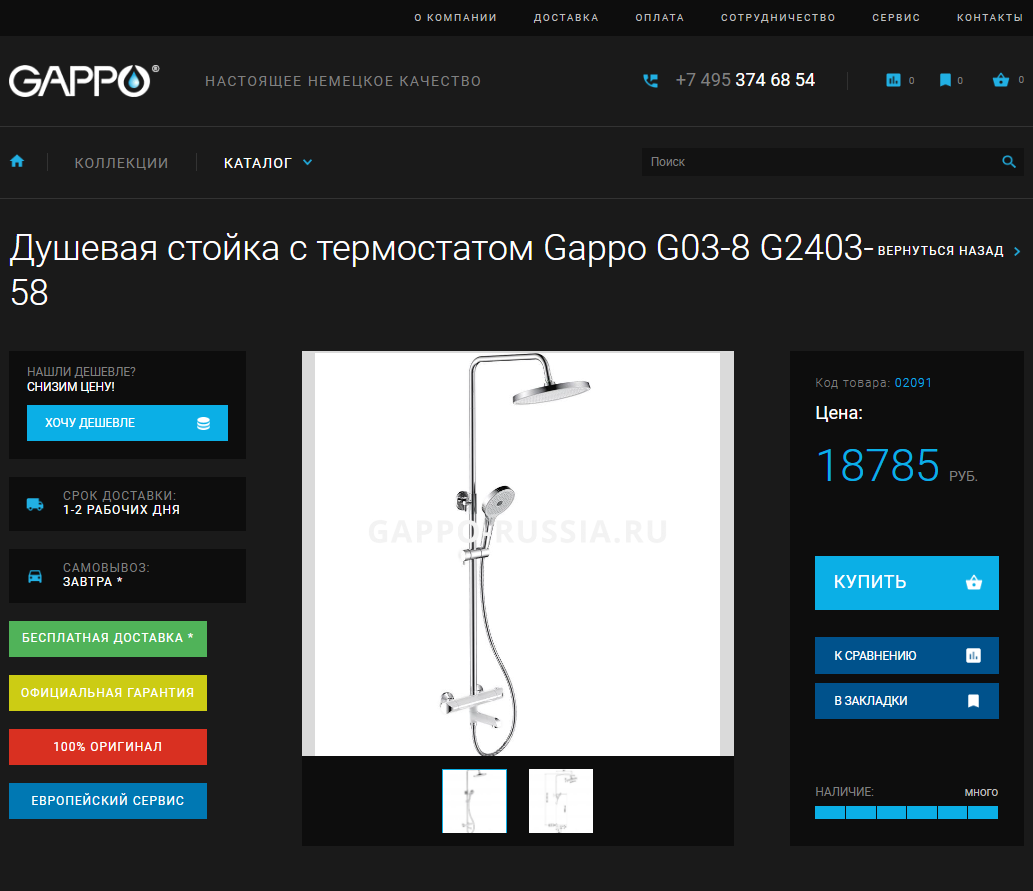
Task: Click into the Поиск search field
Action: [820, 162]
